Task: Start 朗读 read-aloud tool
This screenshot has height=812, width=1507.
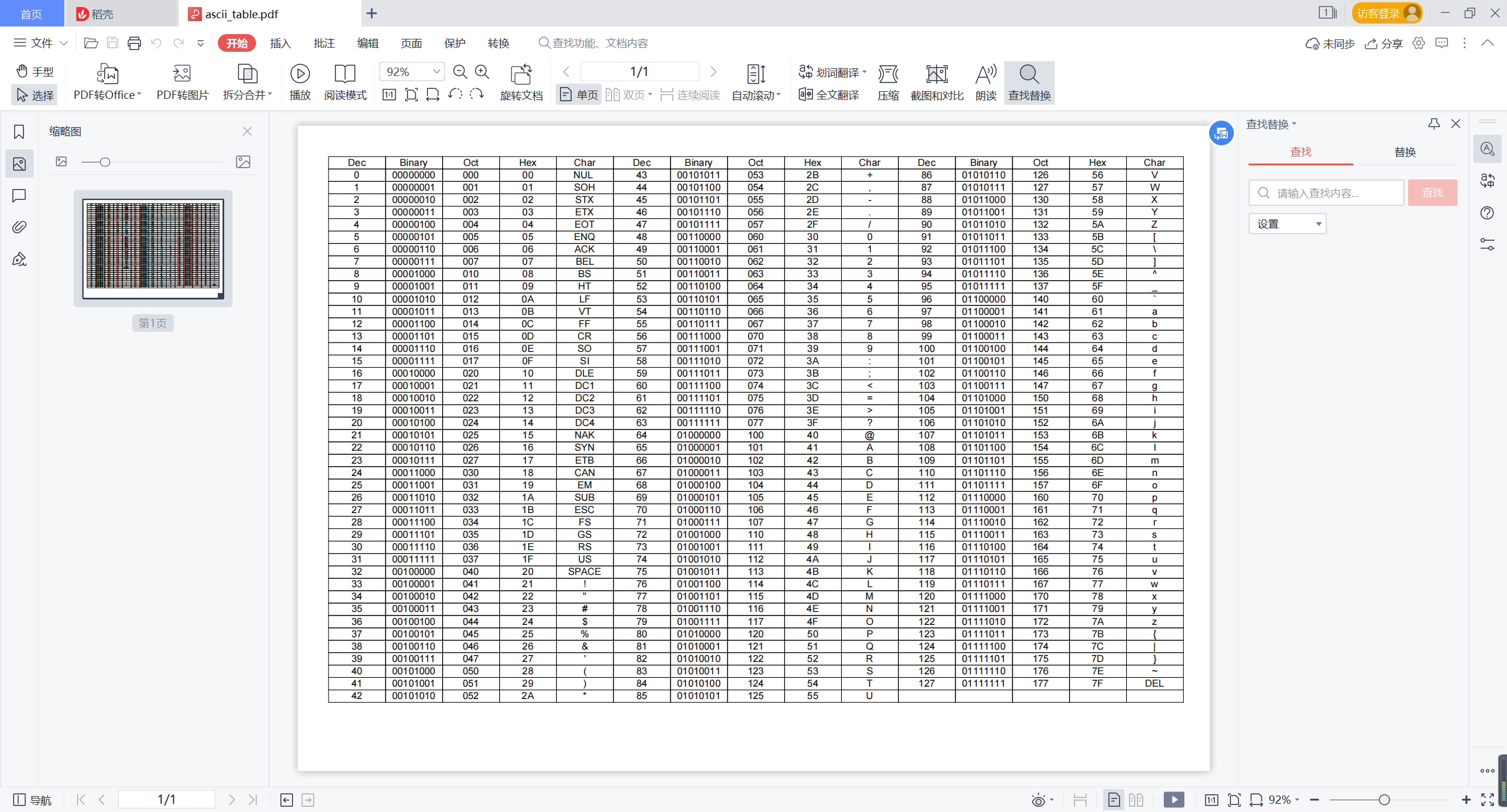Action: pos(985,74)
